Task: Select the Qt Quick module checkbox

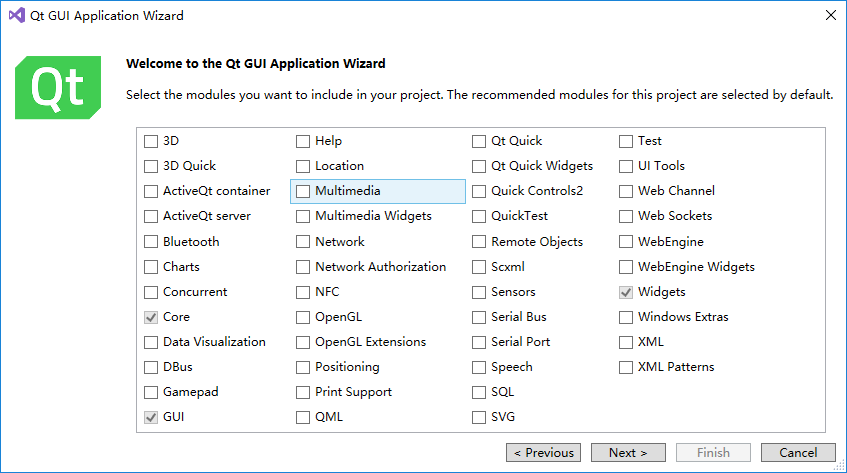Action: coord(479,141)
